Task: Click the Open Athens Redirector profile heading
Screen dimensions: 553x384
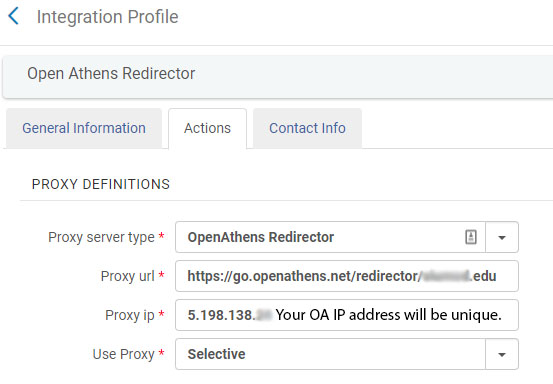Action: pyautogui.click(x=111, y=74)
